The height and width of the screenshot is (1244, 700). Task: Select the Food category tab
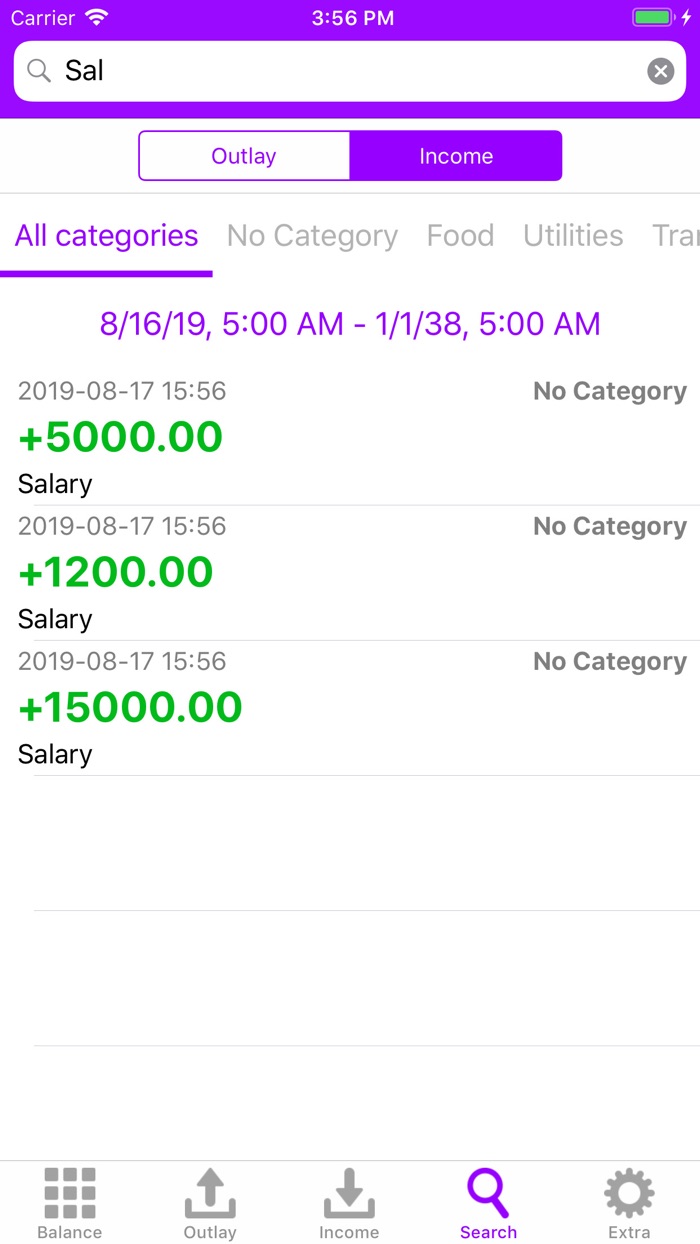click(460, 236)
